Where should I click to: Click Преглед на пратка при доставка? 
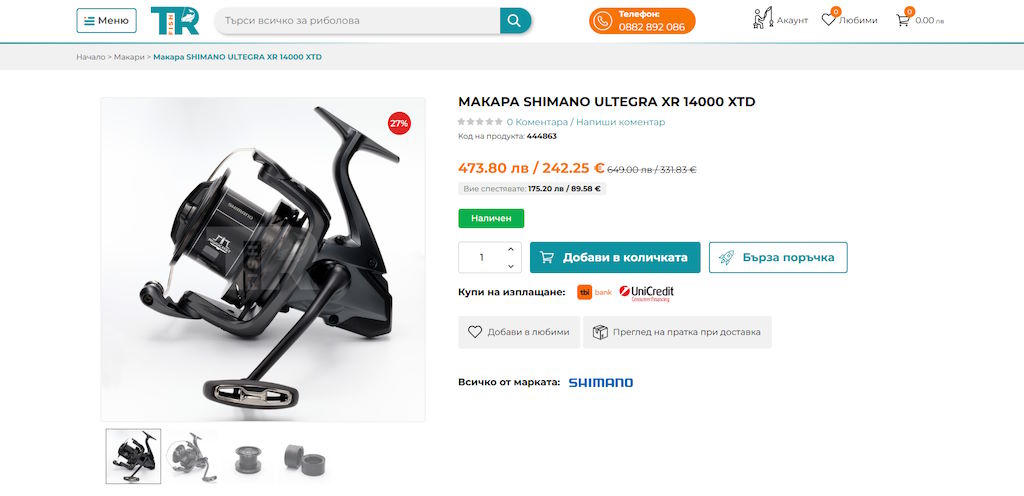(677, 332)
